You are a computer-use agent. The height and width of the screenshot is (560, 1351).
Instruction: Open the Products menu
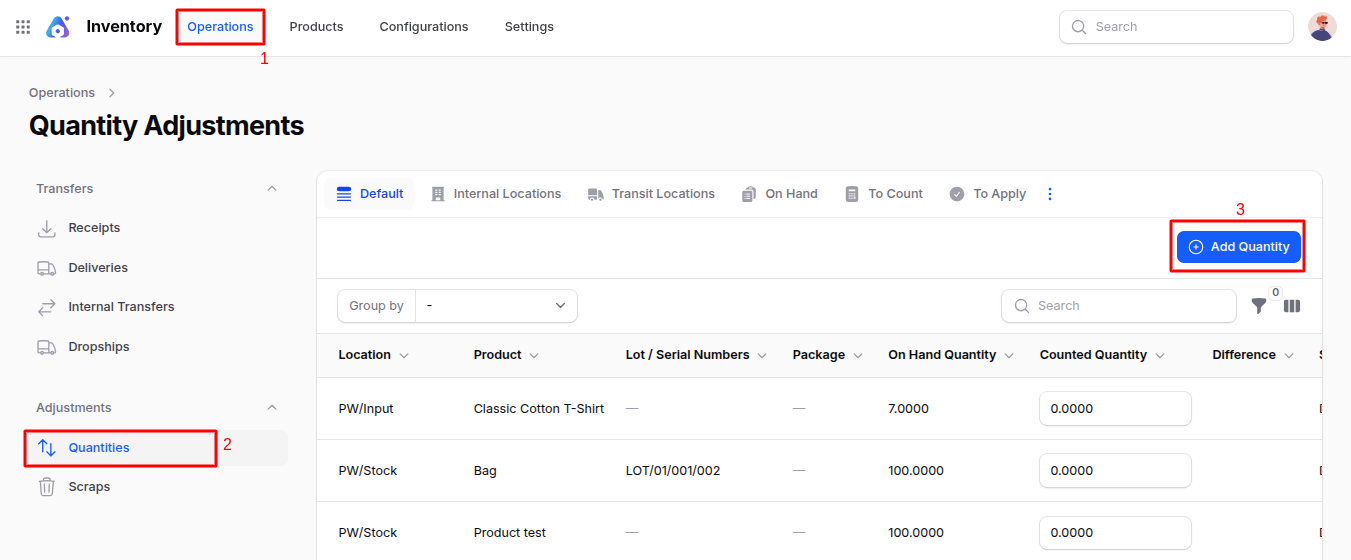(316, 27)
